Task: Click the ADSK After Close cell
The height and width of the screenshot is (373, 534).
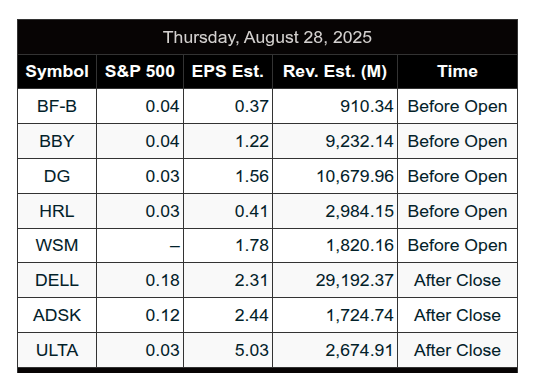Action: [457, 315]
